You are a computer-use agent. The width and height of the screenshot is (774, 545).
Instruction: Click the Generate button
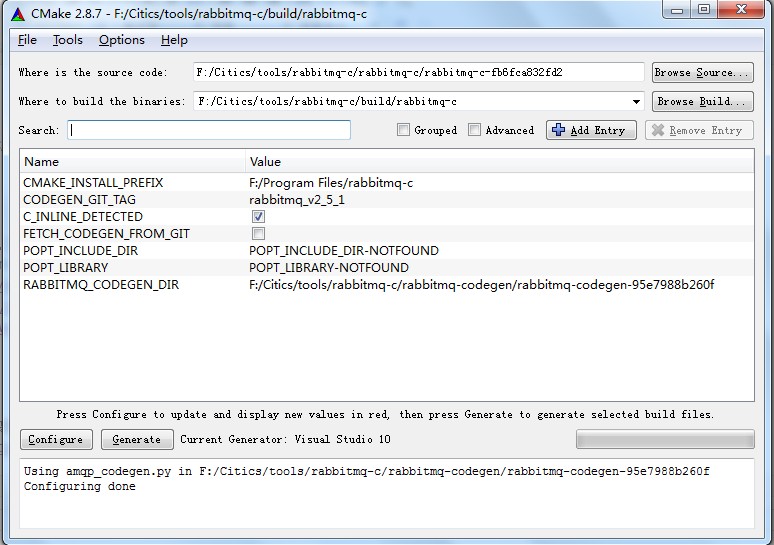pos(137,439)
